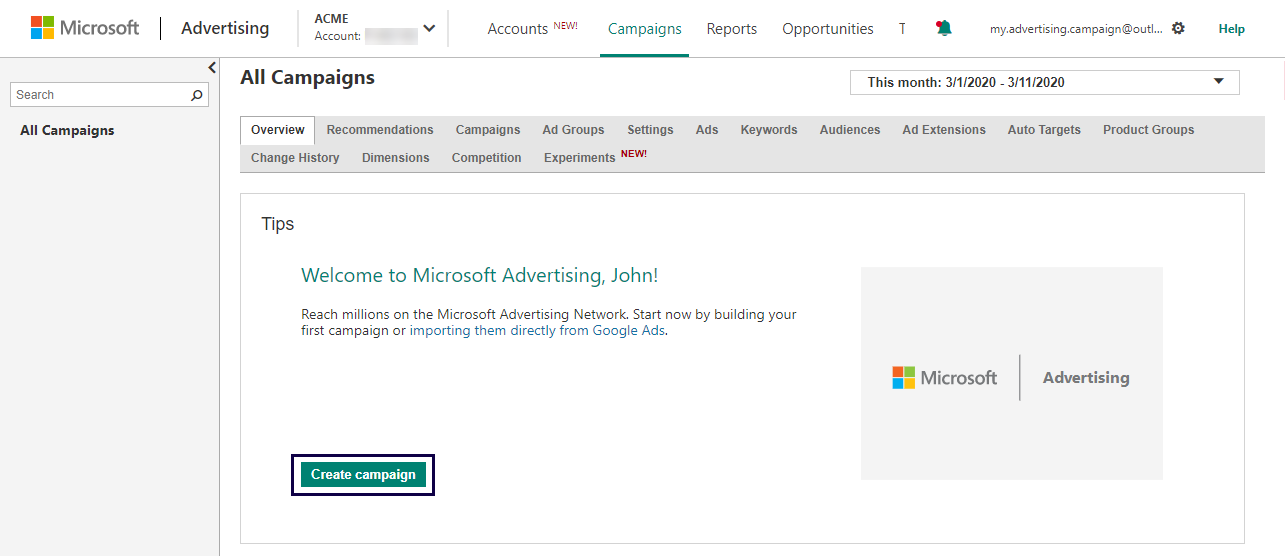Open the Ad Extensions tab
1285x556 pixels.
pyautogui.click(x=944, y=130)
